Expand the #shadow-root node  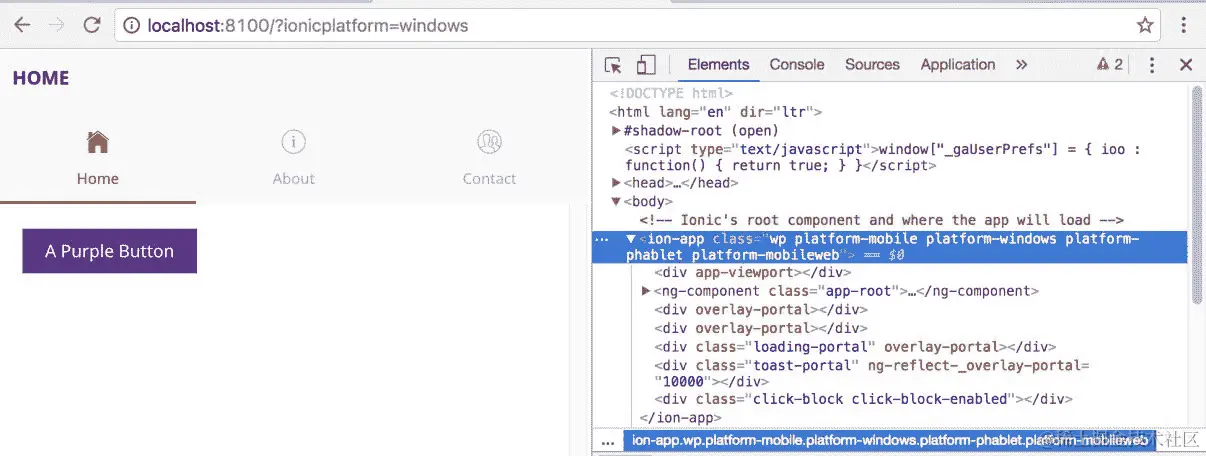coord(616,130)
